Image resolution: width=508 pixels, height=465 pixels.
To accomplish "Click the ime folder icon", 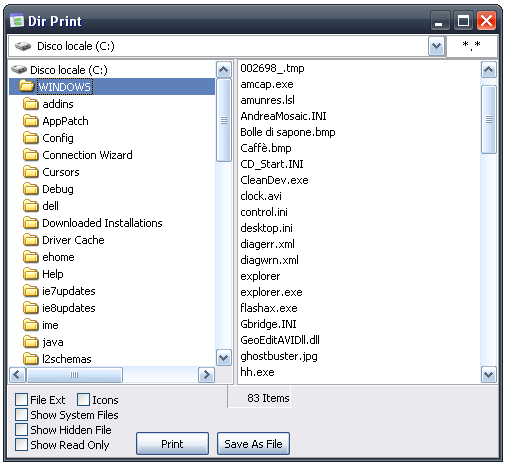I will click(x=31, y=325).
